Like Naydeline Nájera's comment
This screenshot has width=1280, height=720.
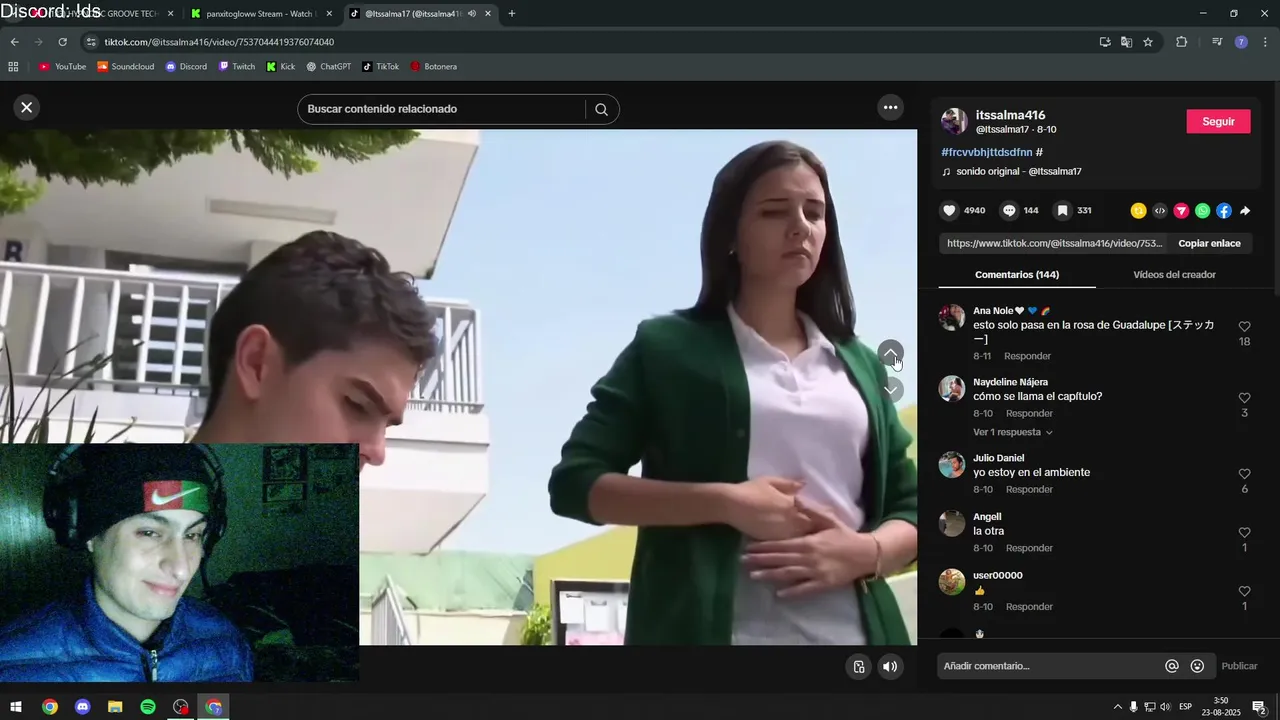pyautogui.click(x=1244, y=398)
